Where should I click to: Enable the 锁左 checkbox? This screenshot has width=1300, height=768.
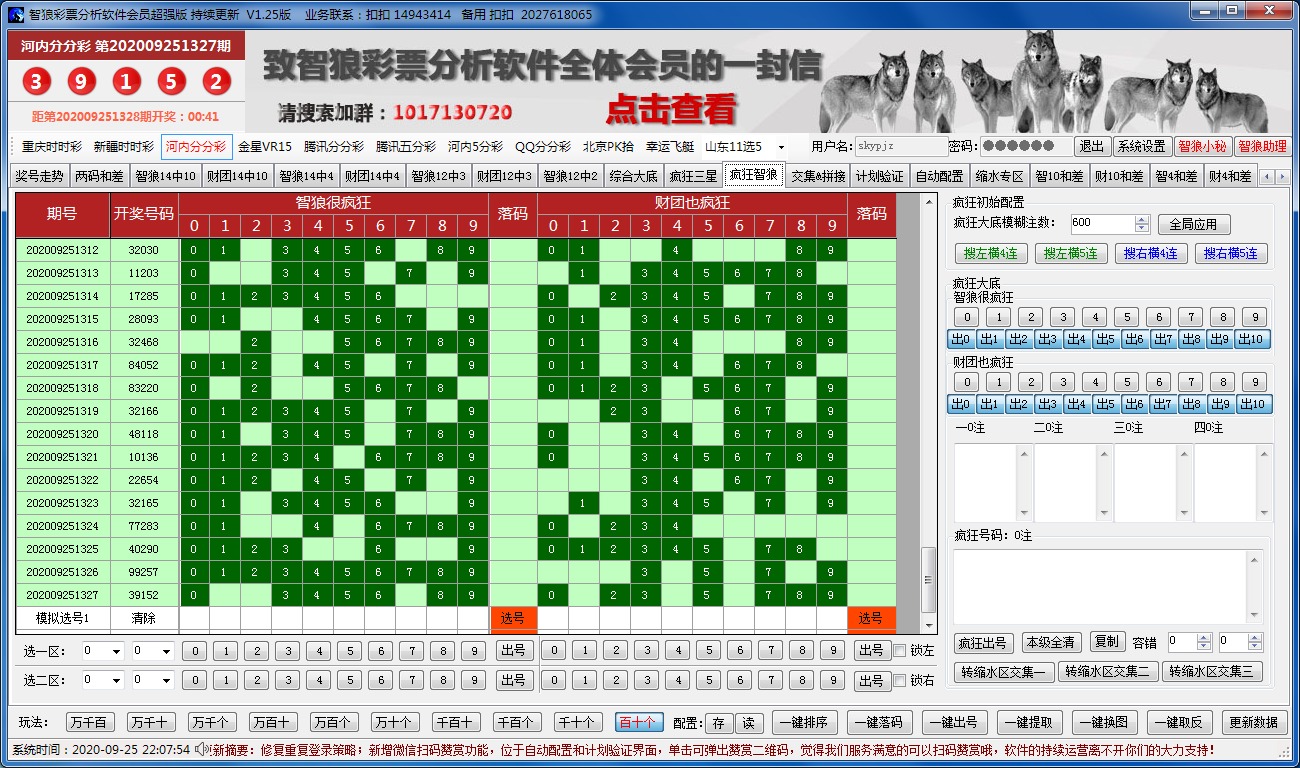point(900,651)
